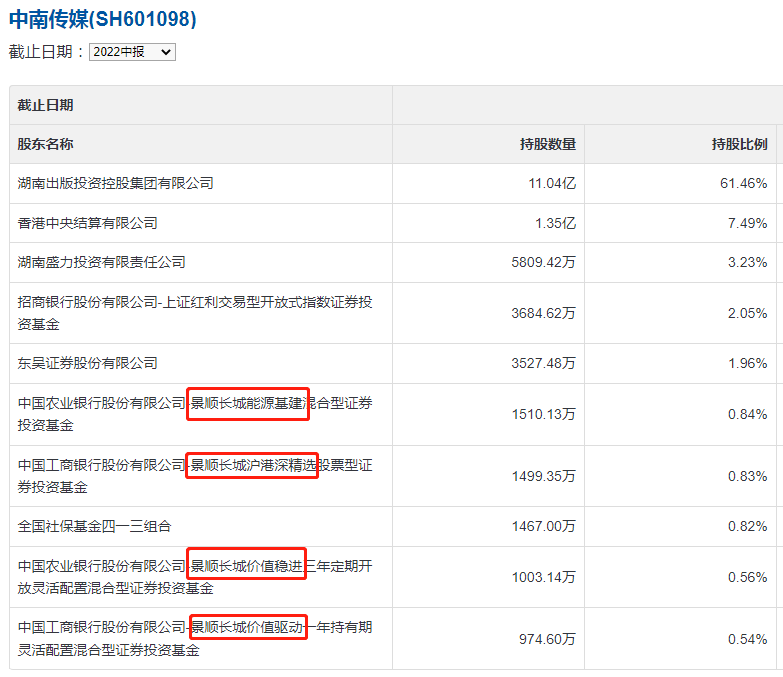Select the 景顺长城价值稳进 fund name
The image size is (783, 677).
click(x=246, y=564)
